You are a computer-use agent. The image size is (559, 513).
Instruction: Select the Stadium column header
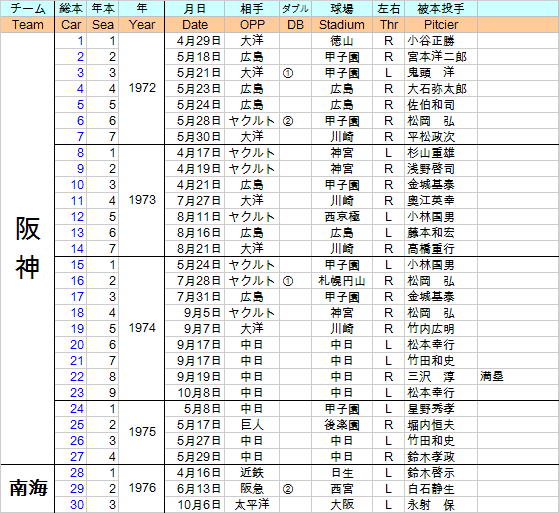tap(342, 25)
